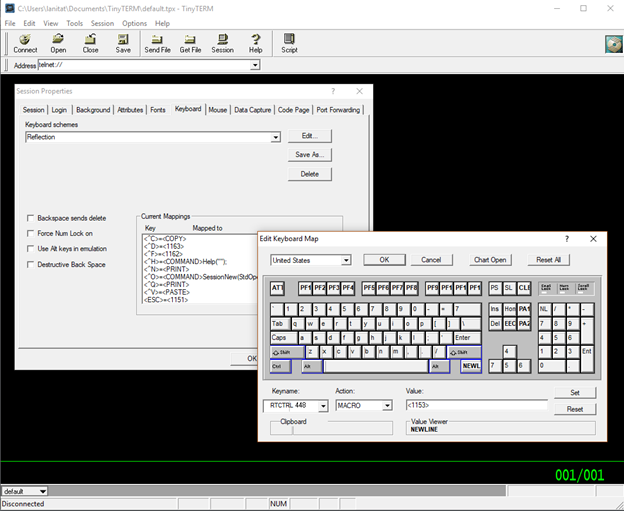Select the Enter key on keyboard map
The image size is (624, 511).
click(467, 338)
